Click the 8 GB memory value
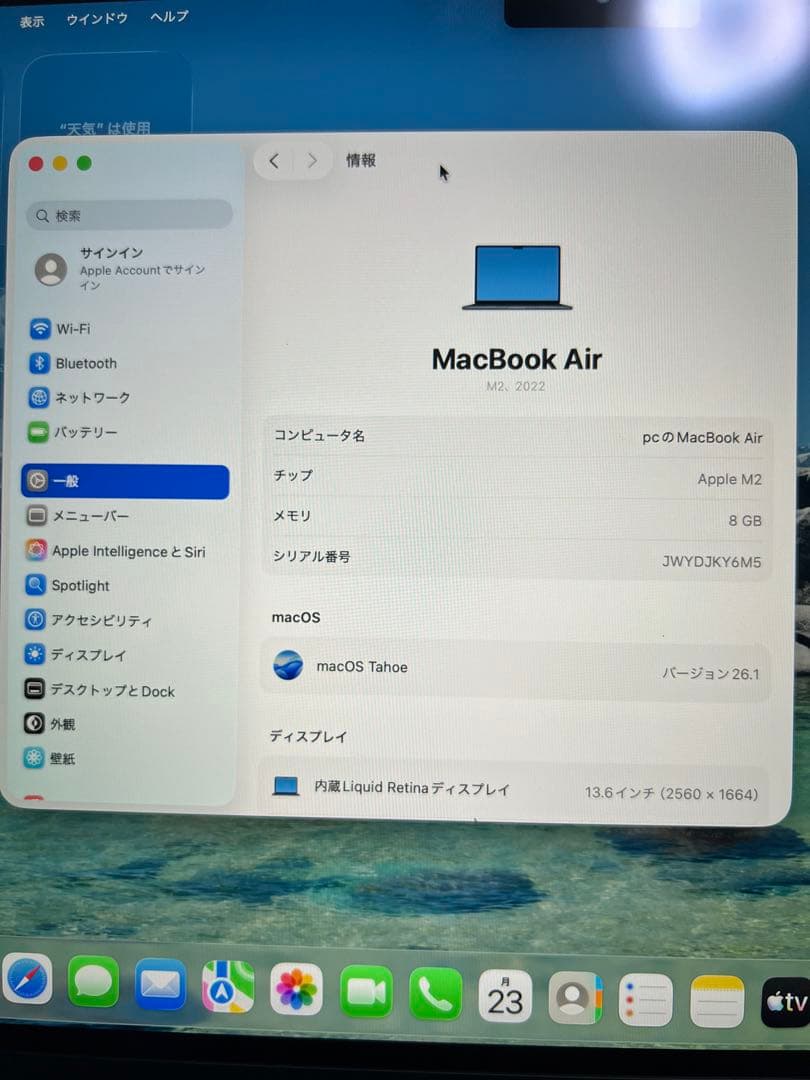The height and width of the screenshot is (1080, 810). click(x=745, y=521)
